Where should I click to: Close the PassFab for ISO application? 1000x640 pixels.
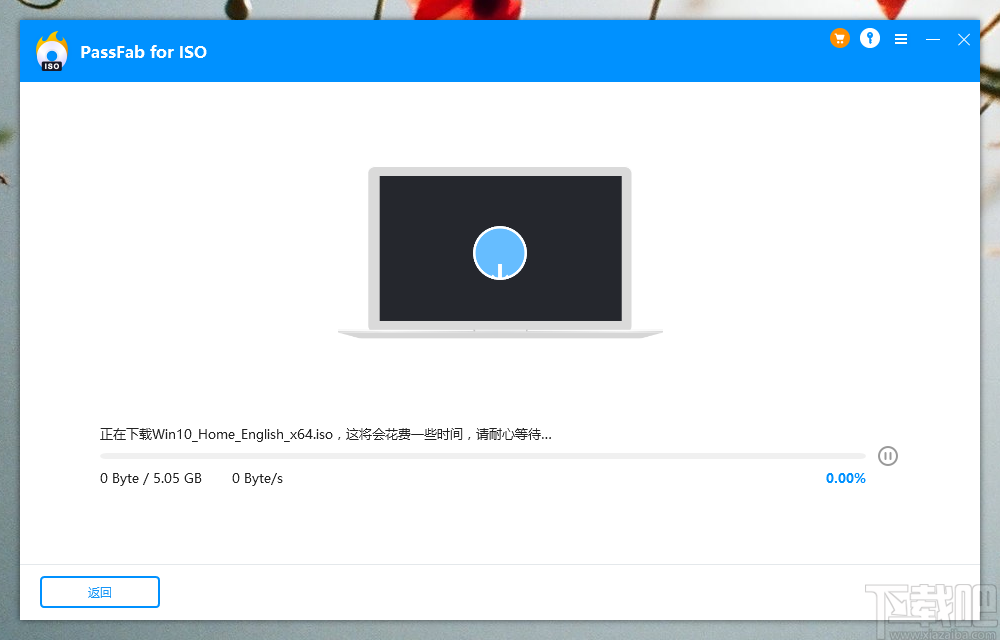click(963, 40)
